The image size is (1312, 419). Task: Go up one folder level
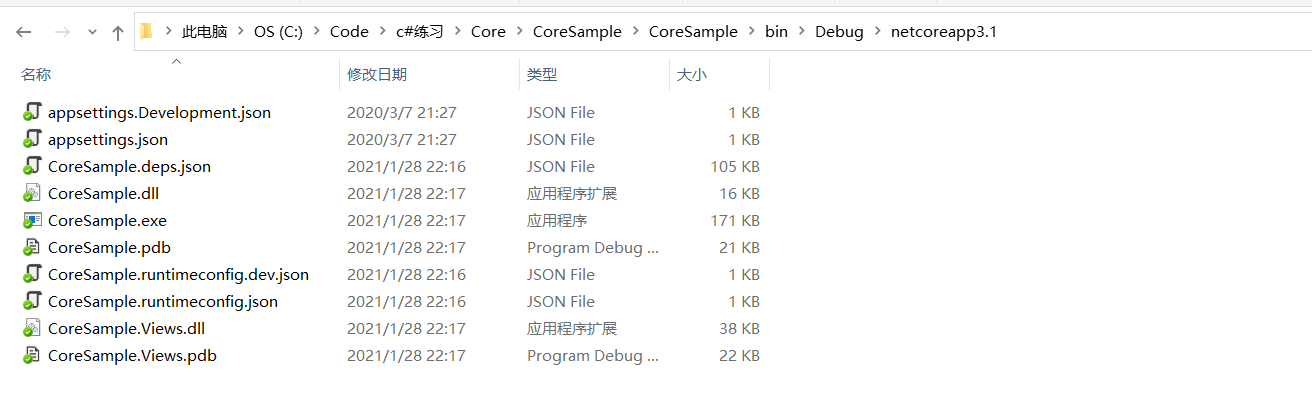pos(118,32)
